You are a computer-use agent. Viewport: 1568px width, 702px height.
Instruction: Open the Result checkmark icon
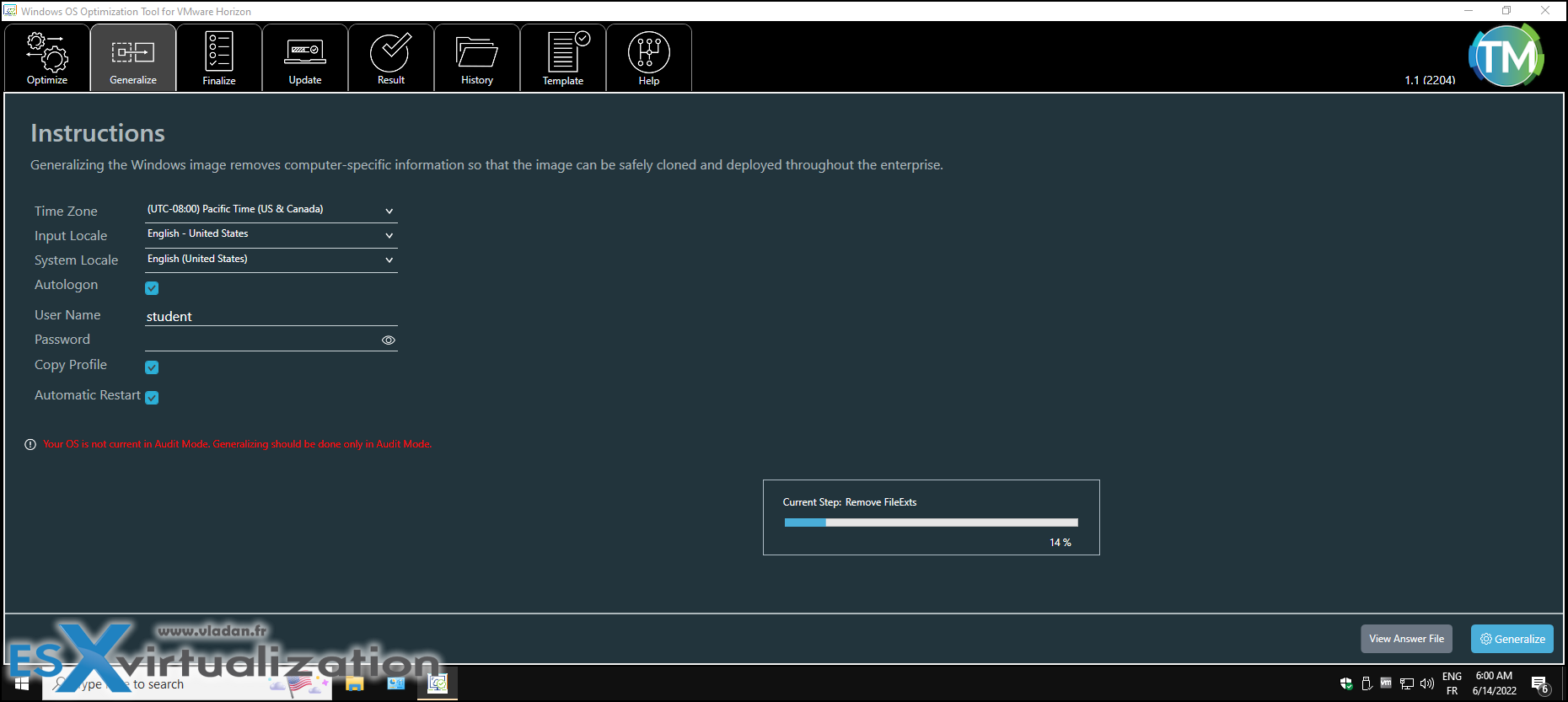click(391, 52)
